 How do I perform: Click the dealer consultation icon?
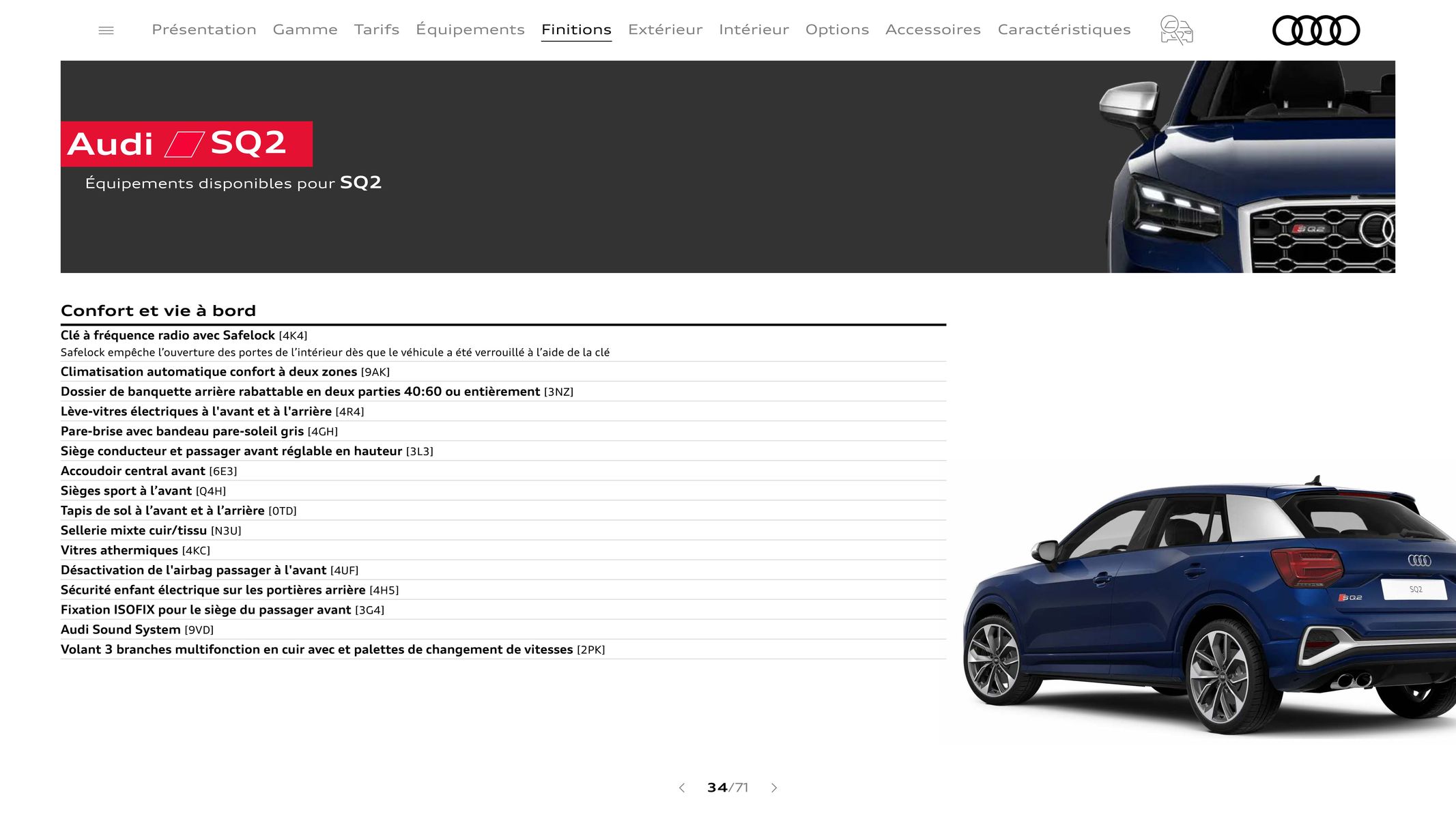point(1176,30)
